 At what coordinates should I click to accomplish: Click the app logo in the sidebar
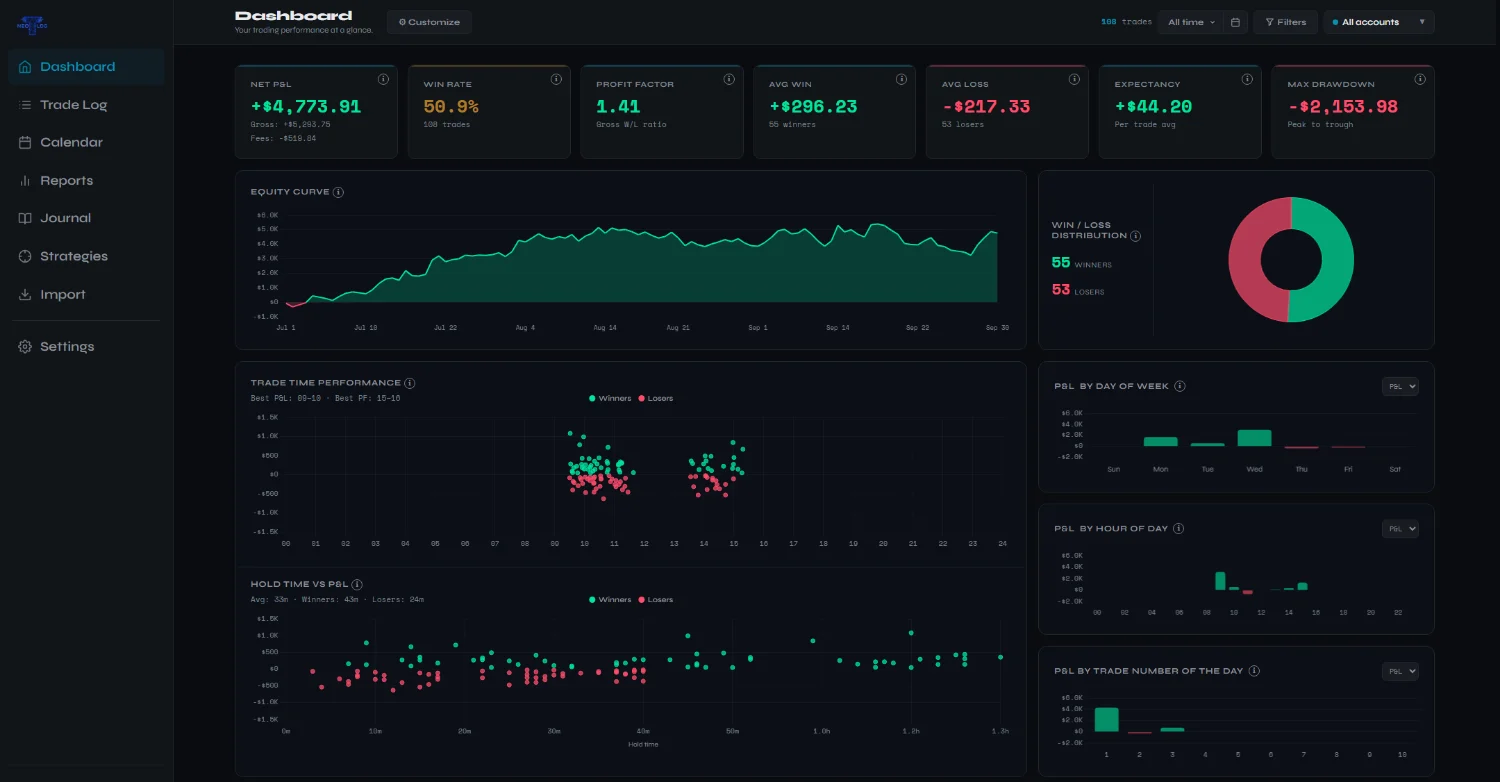click(x=32, y=24)
